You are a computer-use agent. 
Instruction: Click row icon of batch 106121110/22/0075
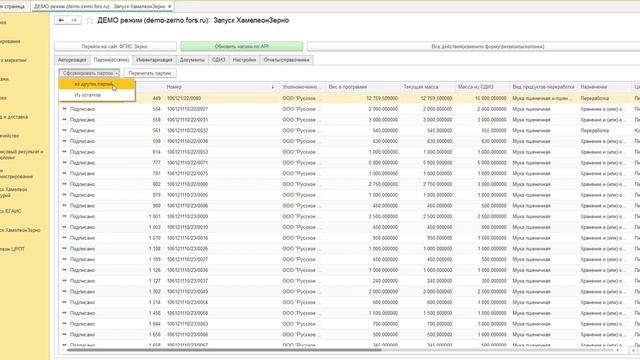click(64, 173)
